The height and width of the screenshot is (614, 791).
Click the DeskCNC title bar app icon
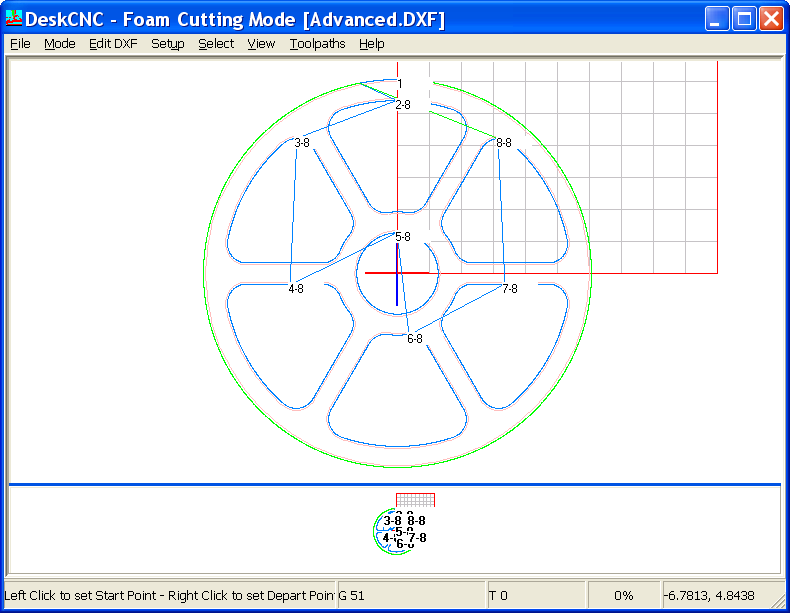click(14, 19)
